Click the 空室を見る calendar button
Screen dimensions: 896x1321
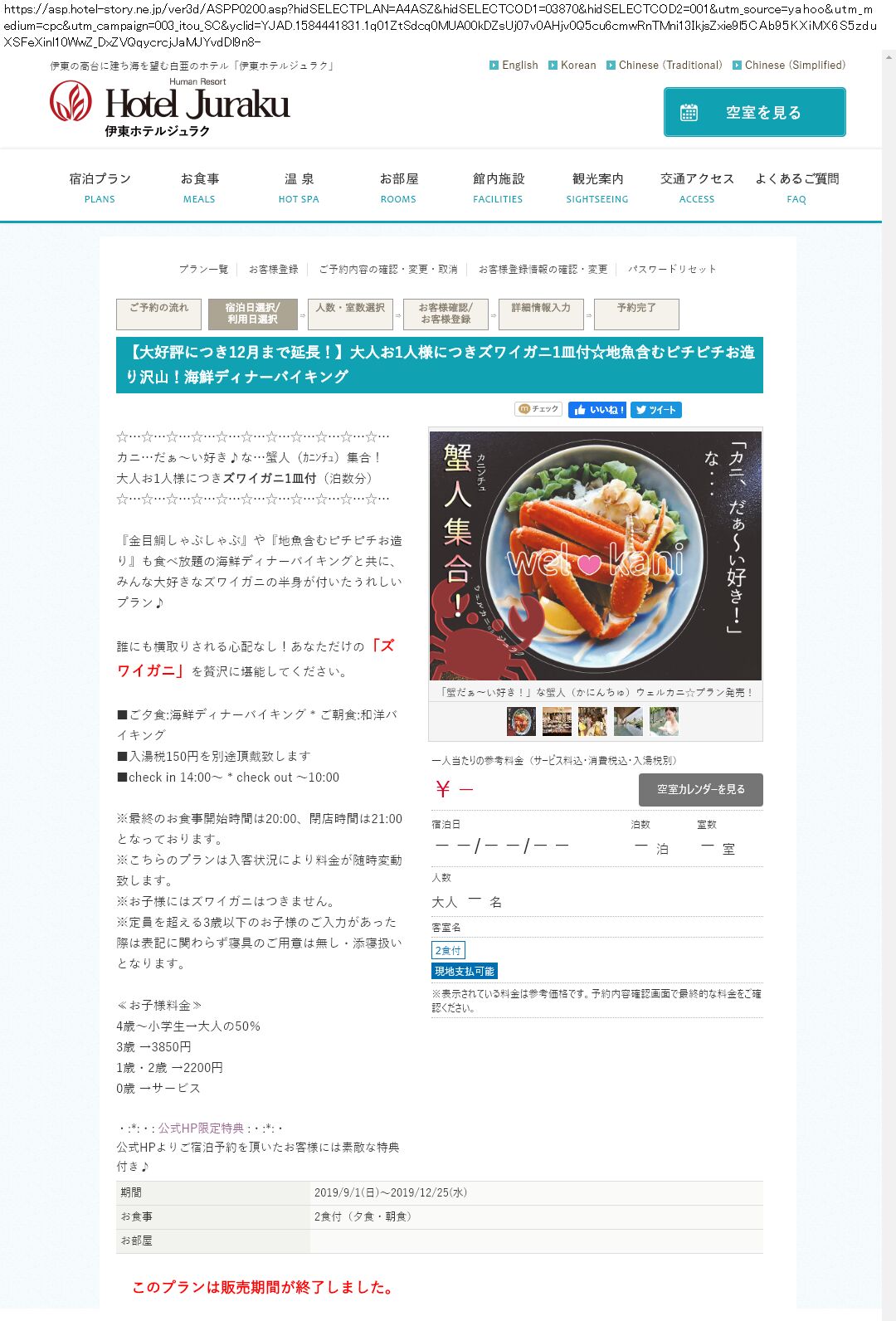pos(755,112)
